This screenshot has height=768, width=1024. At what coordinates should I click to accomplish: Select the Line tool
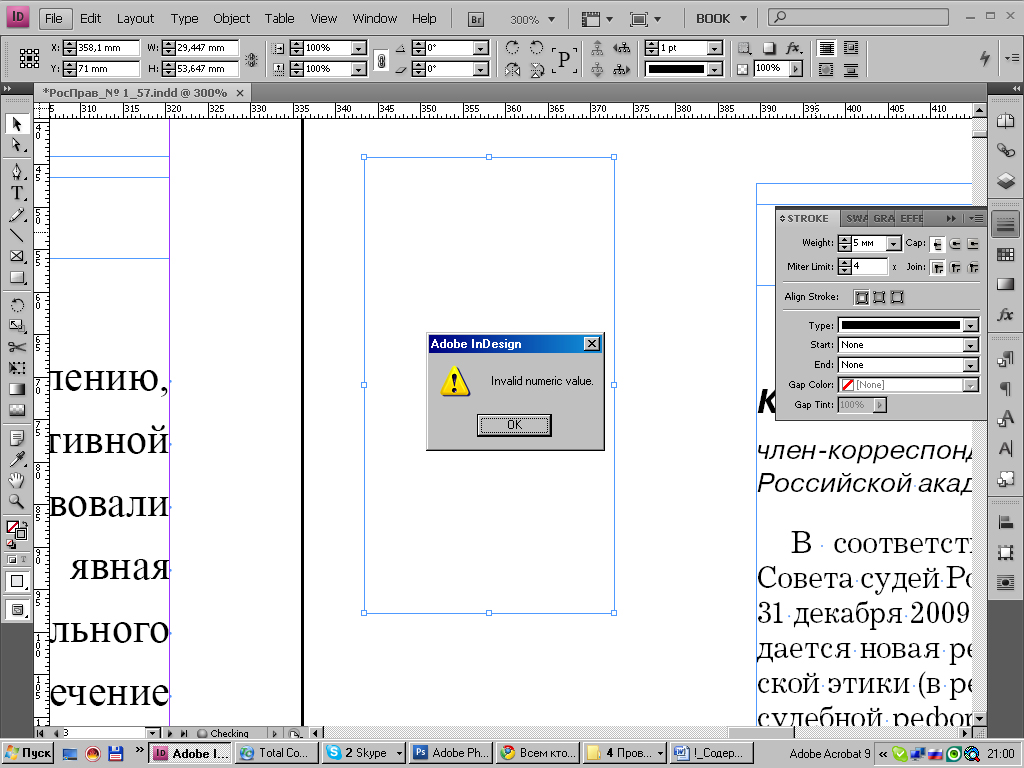pyautogui.click(x=17, y=236)
